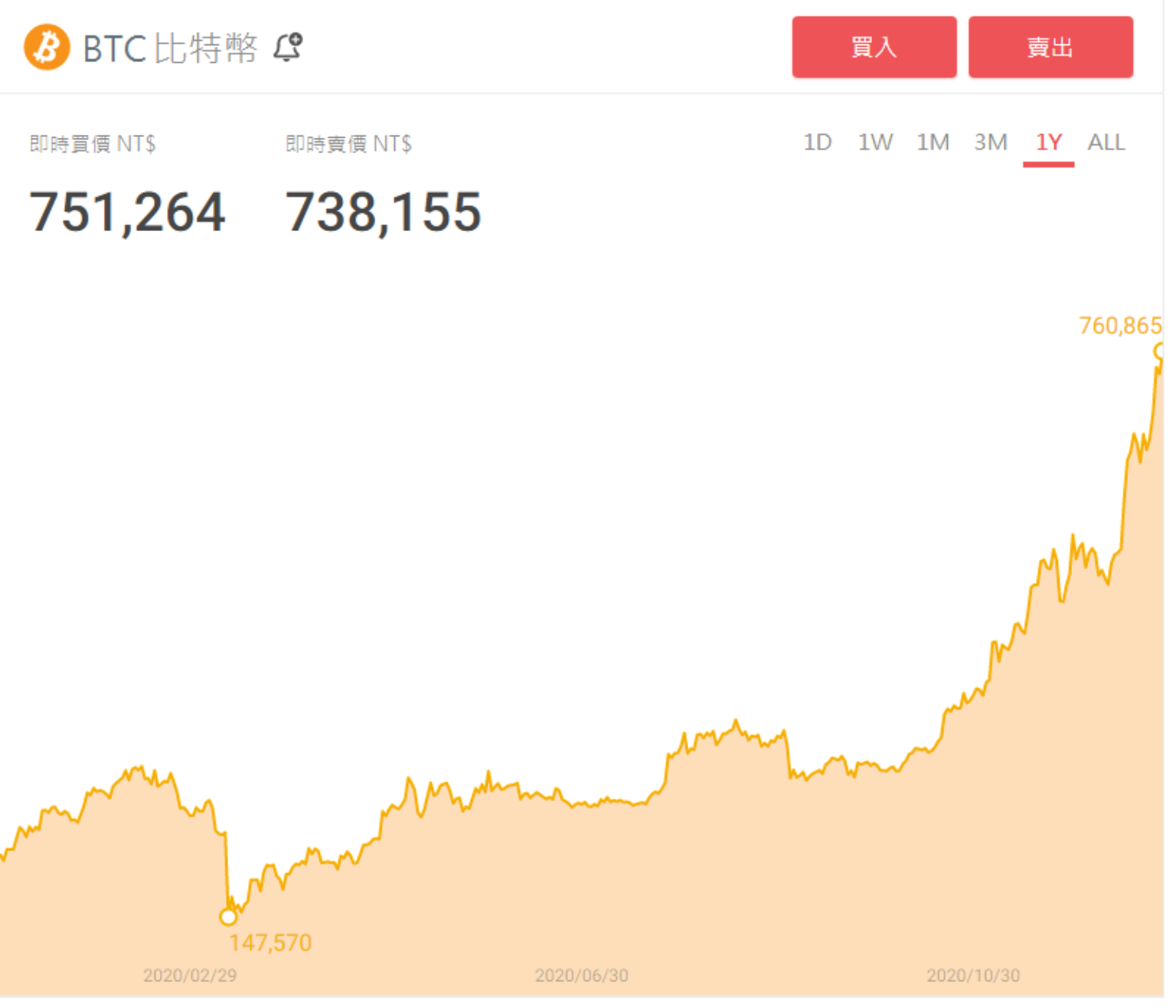This screenshot has height=1008, width=1176.
Task: Click the BTC 比特幣 title text
Action: coord(170,49)
